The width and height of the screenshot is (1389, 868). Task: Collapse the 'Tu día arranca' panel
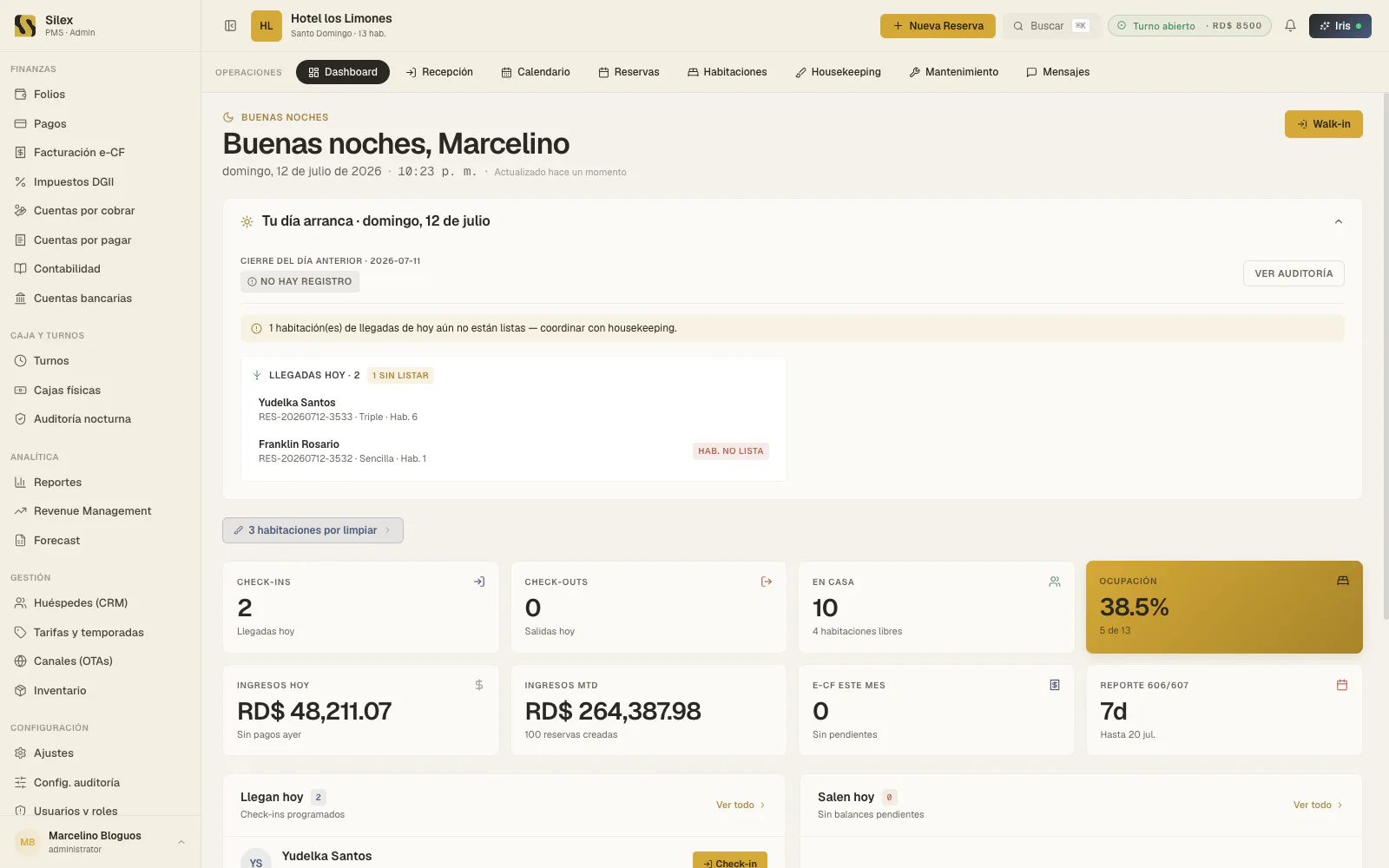(x=1339, y=221)
